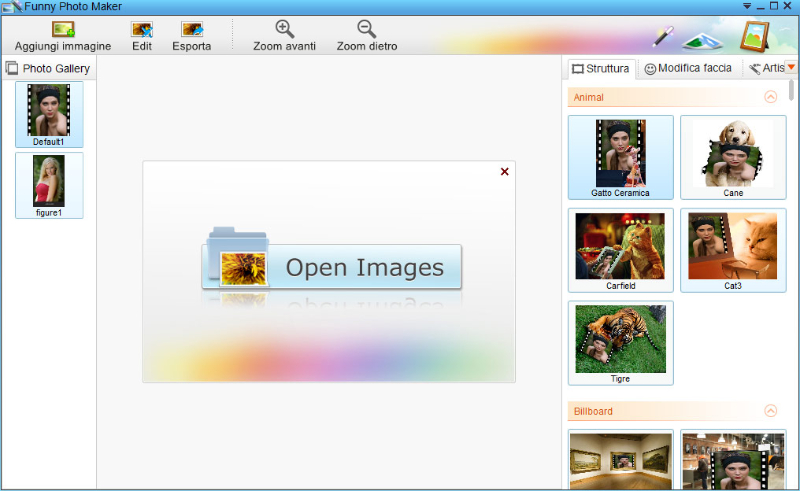Select the Default1 photo thumbnail
Screen dimensions: 800x491
[x=49, y=114]
